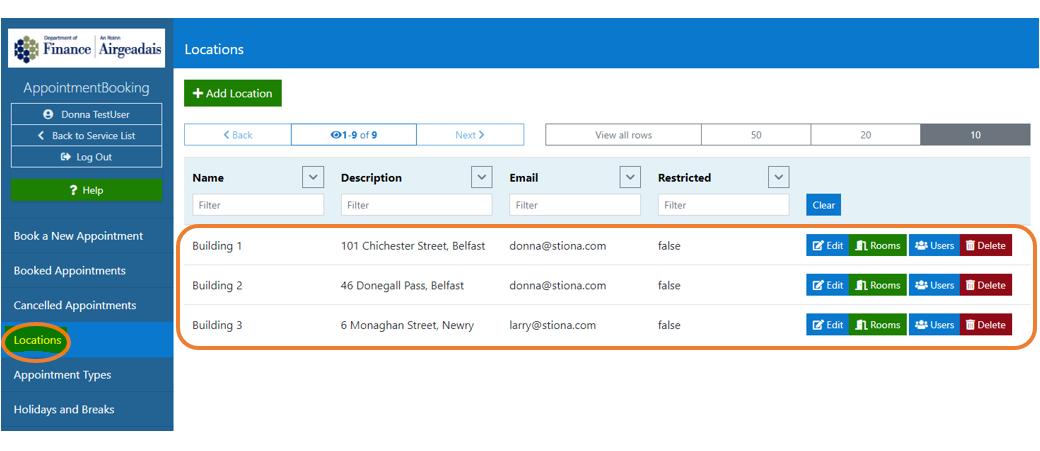Expand the Restricted column dropdown
The height and width of the screenshot is (451, 1040).
(778, 177)
